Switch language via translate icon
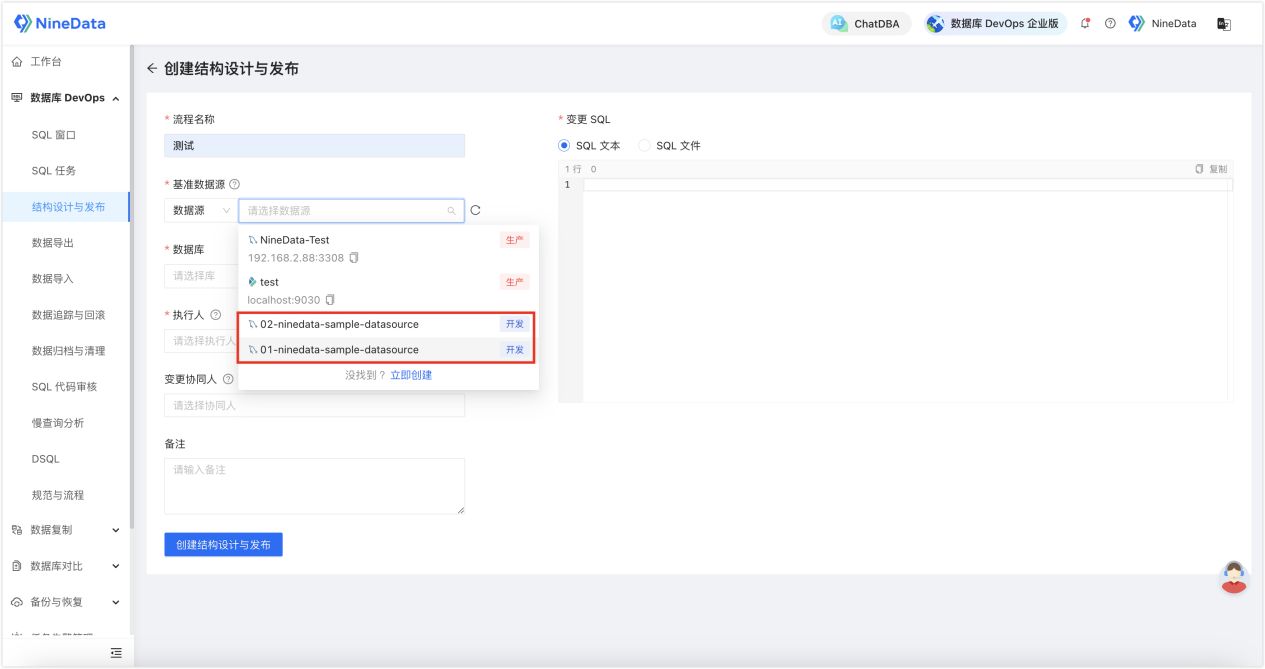 coord(1223,24)
